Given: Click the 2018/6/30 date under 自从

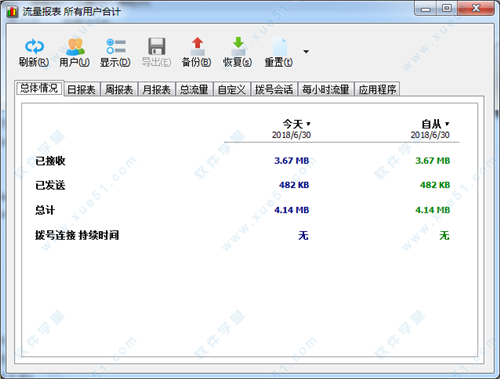Looking at the screenshot, I should tap(430, 135).
